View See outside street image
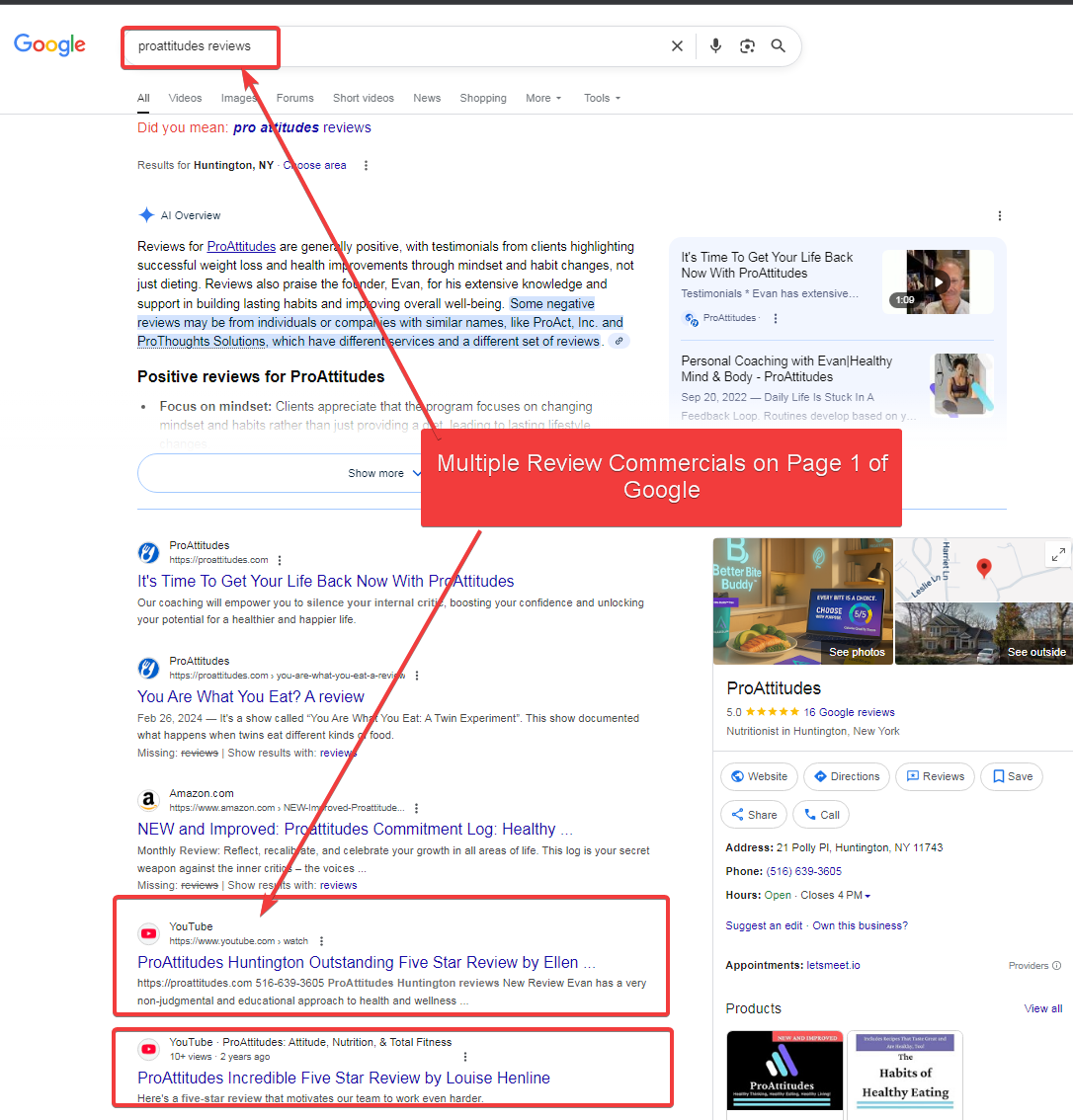 coord(984,633)
